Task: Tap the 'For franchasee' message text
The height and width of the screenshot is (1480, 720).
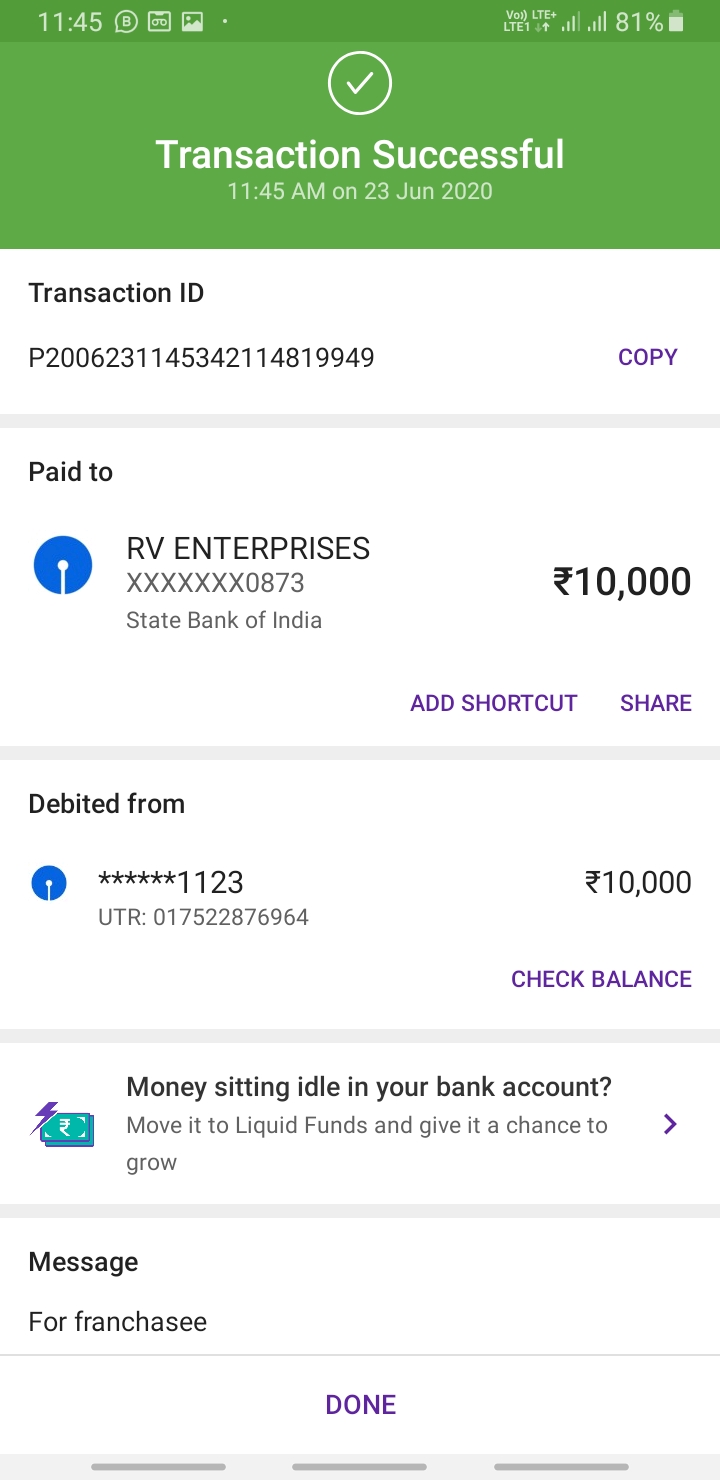Action: pos(118,1322)
